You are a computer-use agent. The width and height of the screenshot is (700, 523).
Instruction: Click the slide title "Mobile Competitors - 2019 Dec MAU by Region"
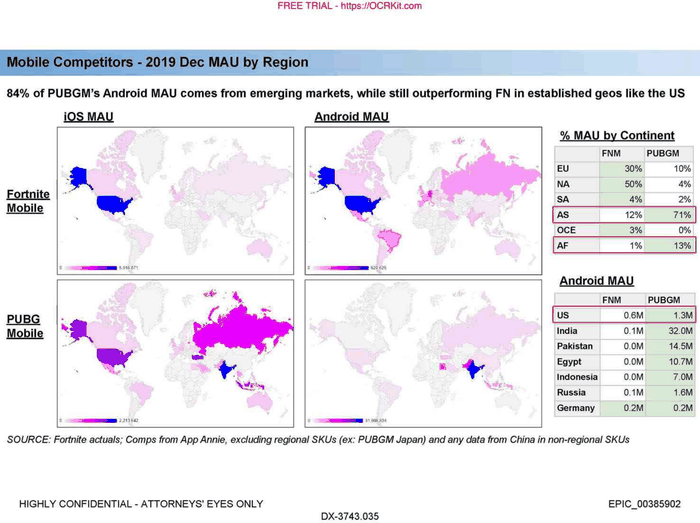157,62
